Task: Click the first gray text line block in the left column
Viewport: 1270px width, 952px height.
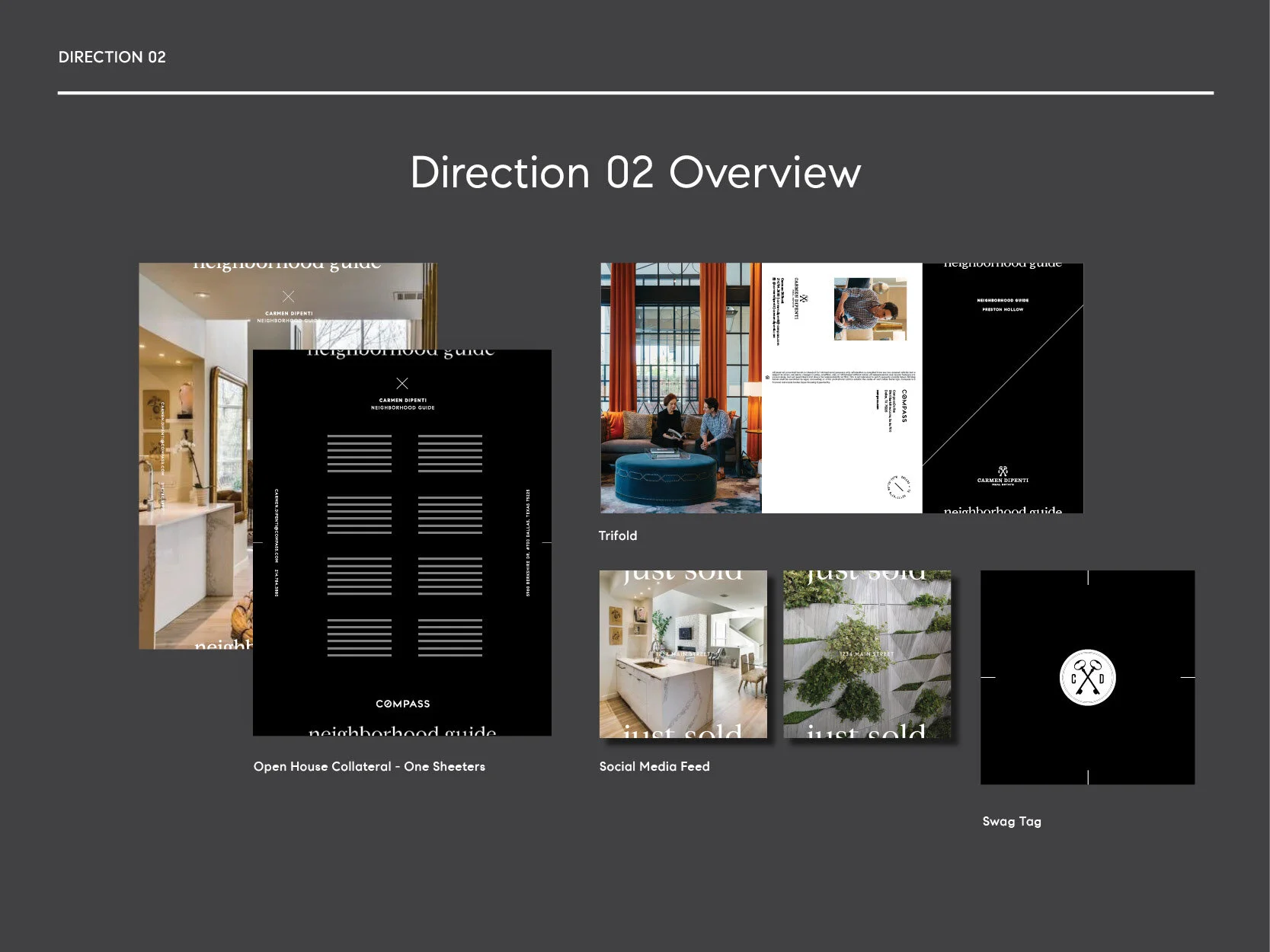Action: (360, 453)
